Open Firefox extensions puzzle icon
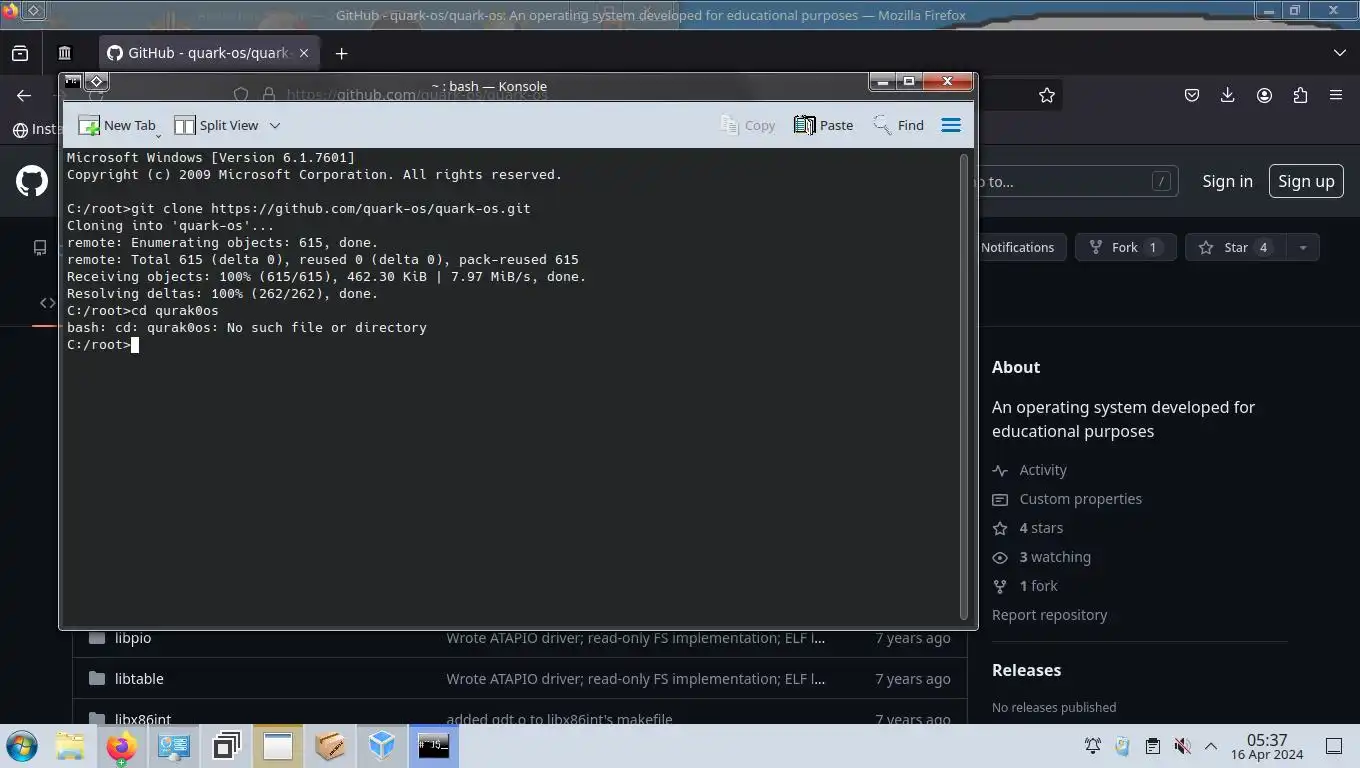 pos(1300,95)
